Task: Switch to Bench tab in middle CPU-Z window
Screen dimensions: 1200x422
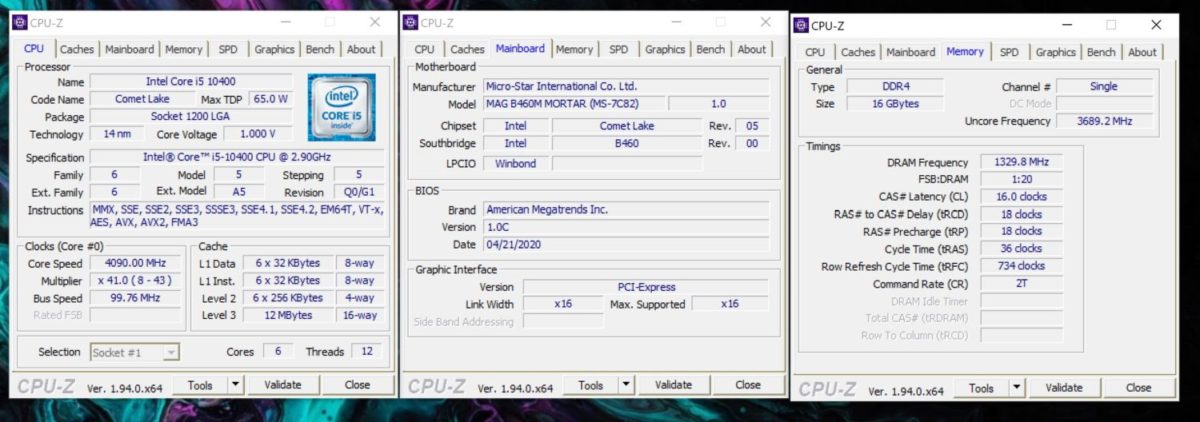Action: [710, 49]
